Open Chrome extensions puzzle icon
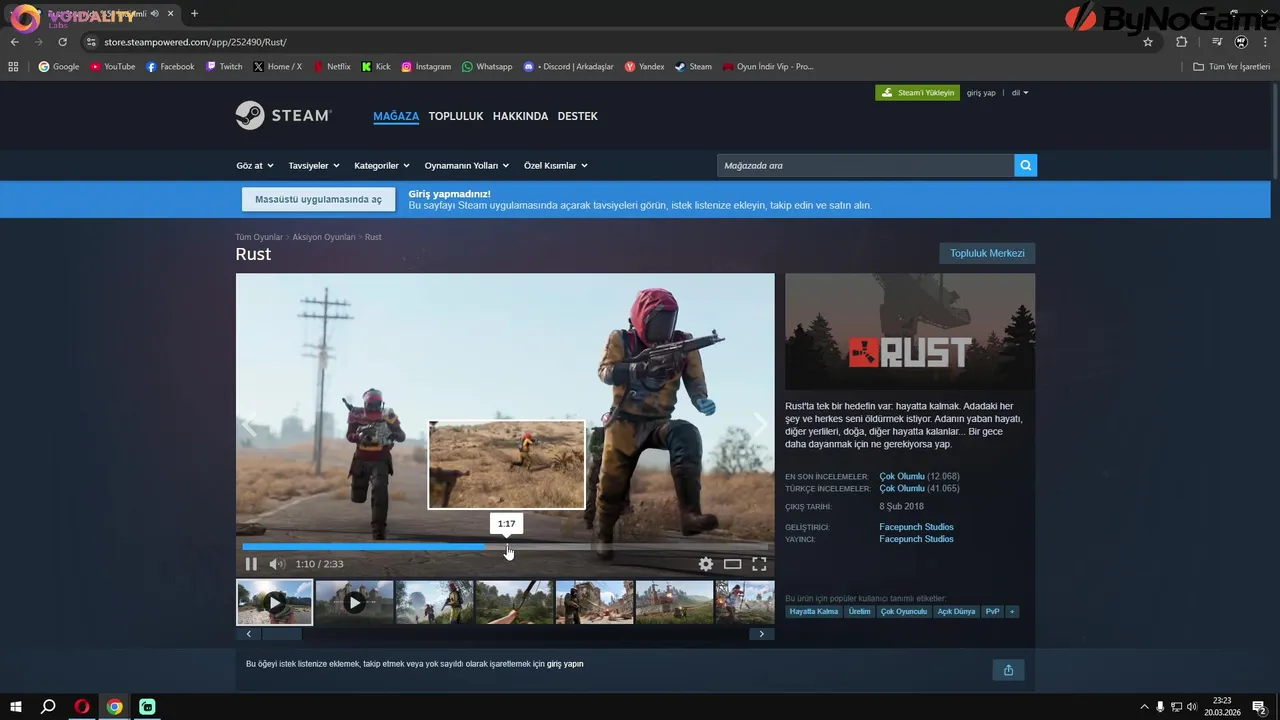This screenshot has width=1280, height=720. pos(1181,42)
